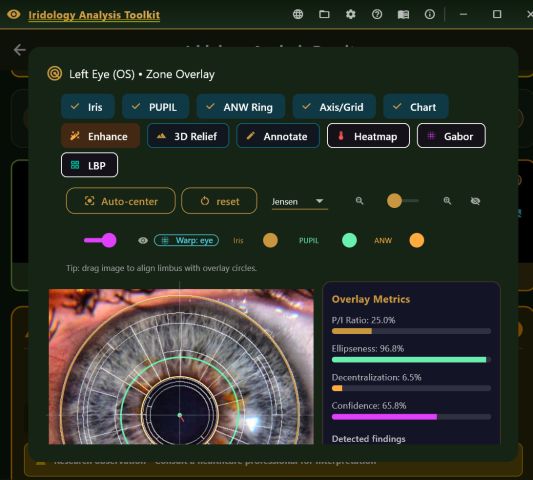The image size is (533, 480).
Task: Click the eye image with zone overlay
Action: click(x=181, y=366)
